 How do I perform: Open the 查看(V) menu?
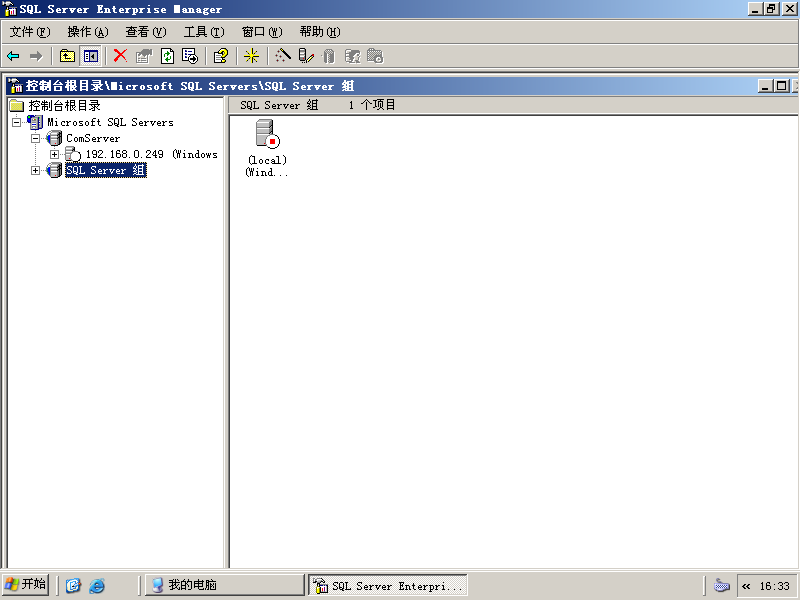click(146, 32)
